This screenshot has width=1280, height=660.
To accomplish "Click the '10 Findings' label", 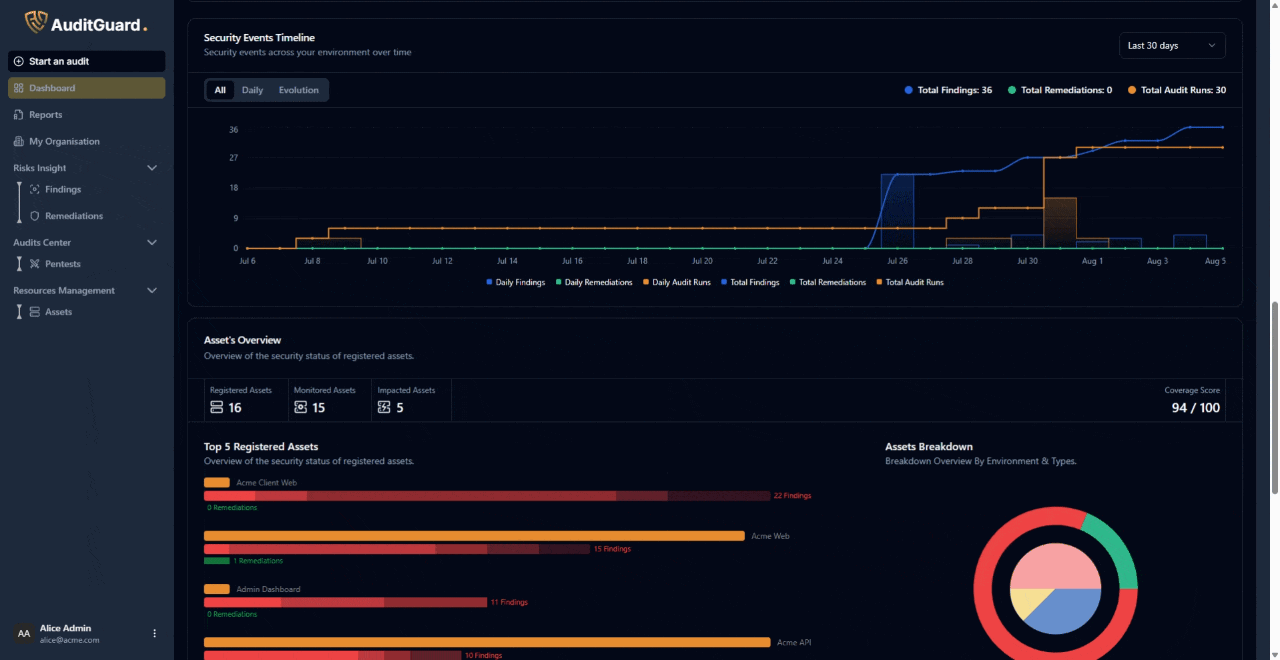I will point(483,655).
